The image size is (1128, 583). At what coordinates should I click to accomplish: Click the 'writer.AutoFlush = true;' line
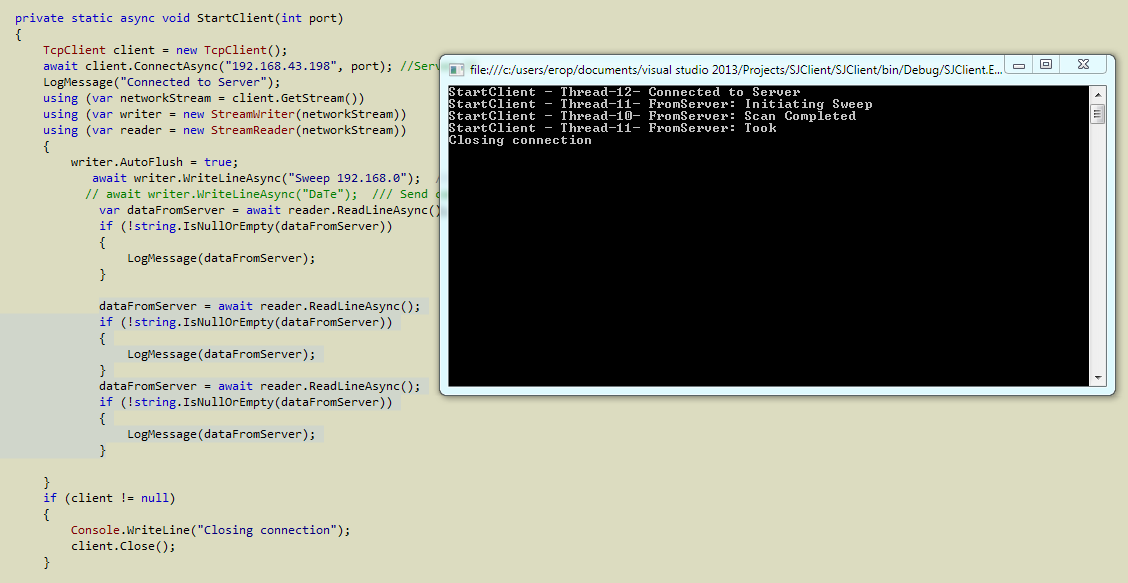tap(154, 162)
